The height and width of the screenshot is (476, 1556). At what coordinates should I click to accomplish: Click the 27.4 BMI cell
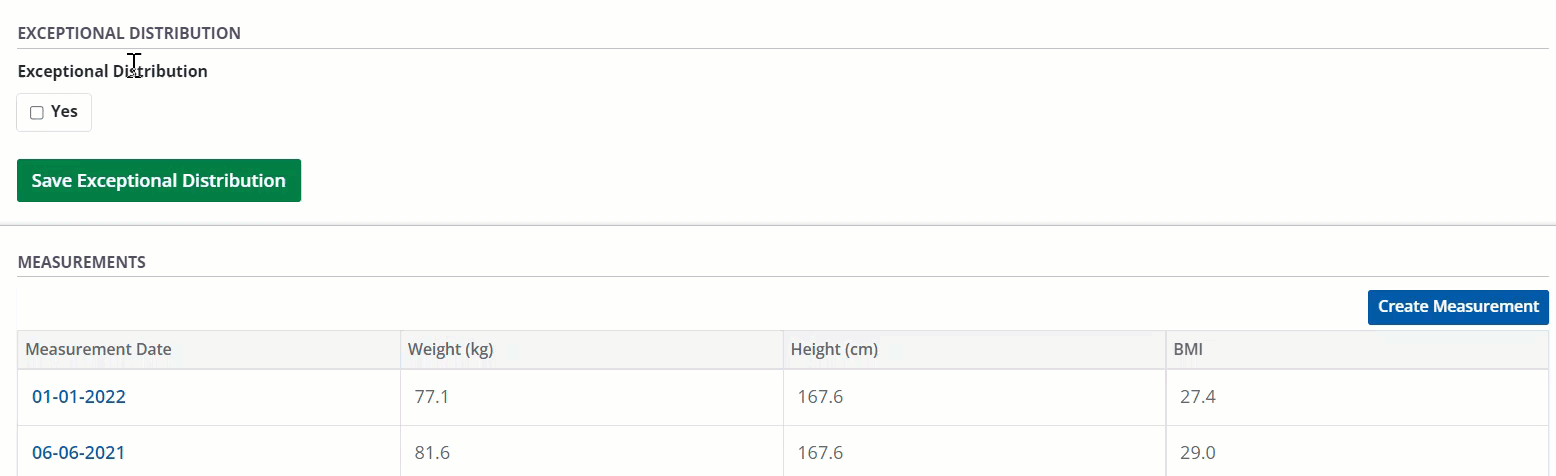click(1198, 397)
